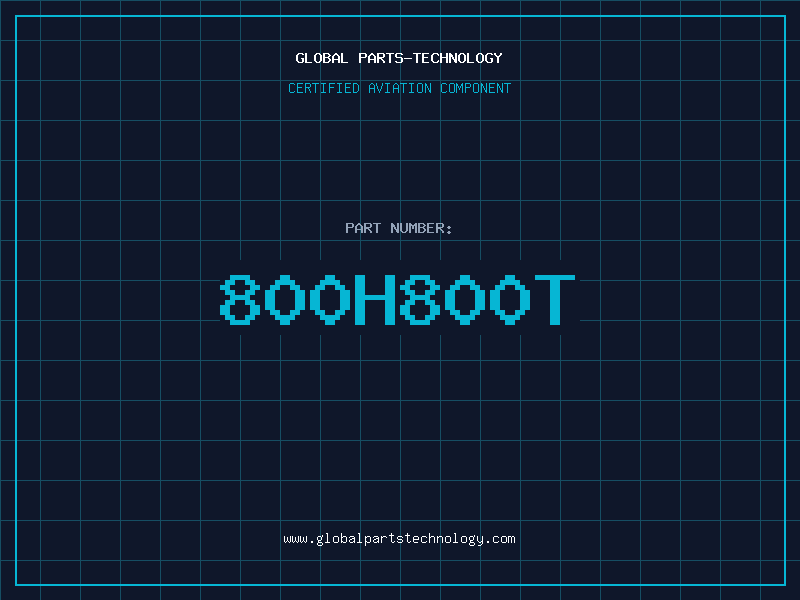Click the first digit 8 of the part number
The height and width of the screenshot is (600, 800).
point(241,299)
